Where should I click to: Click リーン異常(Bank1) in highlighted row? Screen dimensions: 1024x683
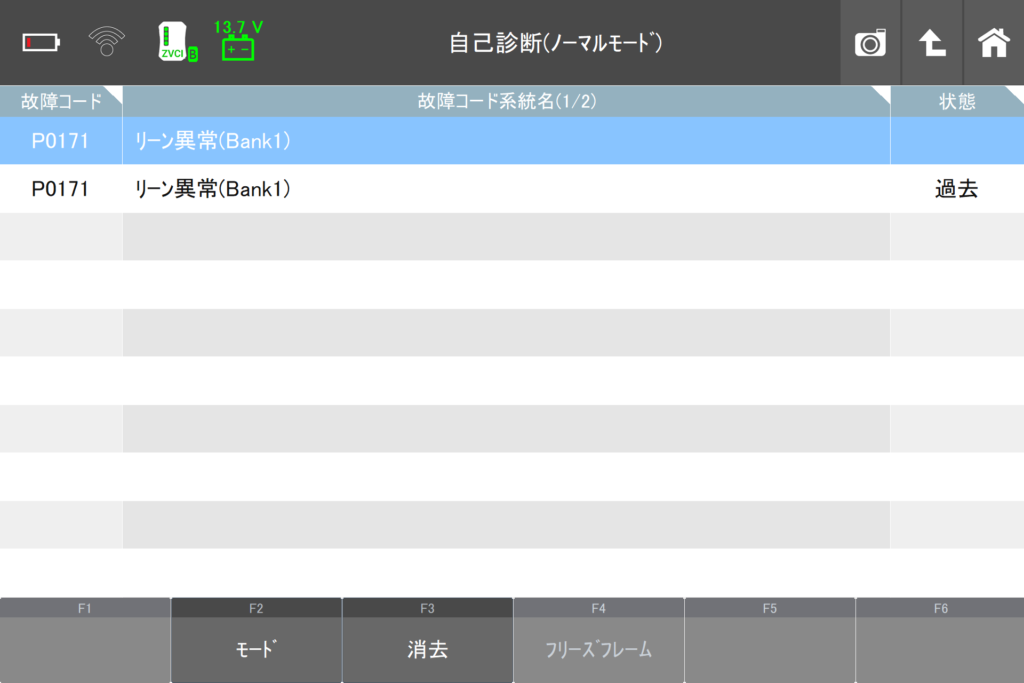point(212,141)
